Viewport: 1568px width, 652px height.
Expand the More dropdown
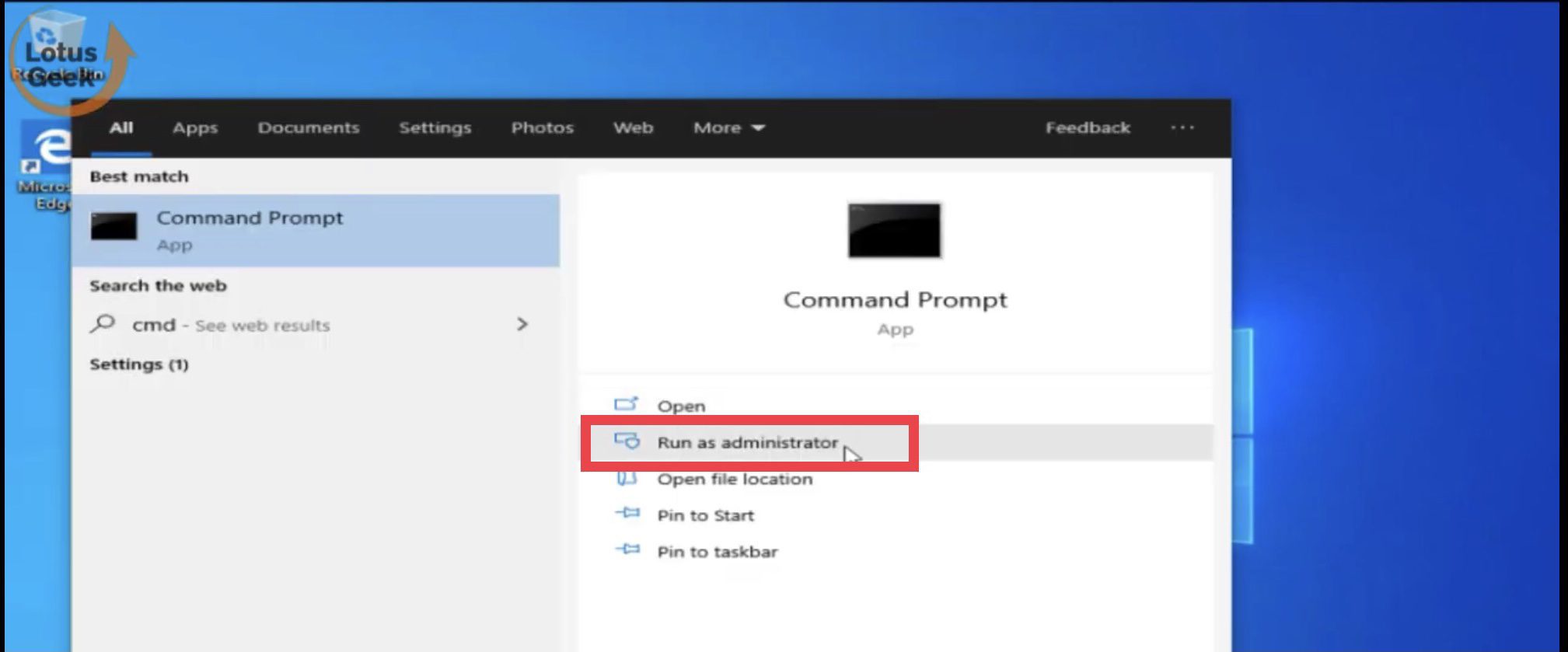pyautogui.click(x=729, y=127)
